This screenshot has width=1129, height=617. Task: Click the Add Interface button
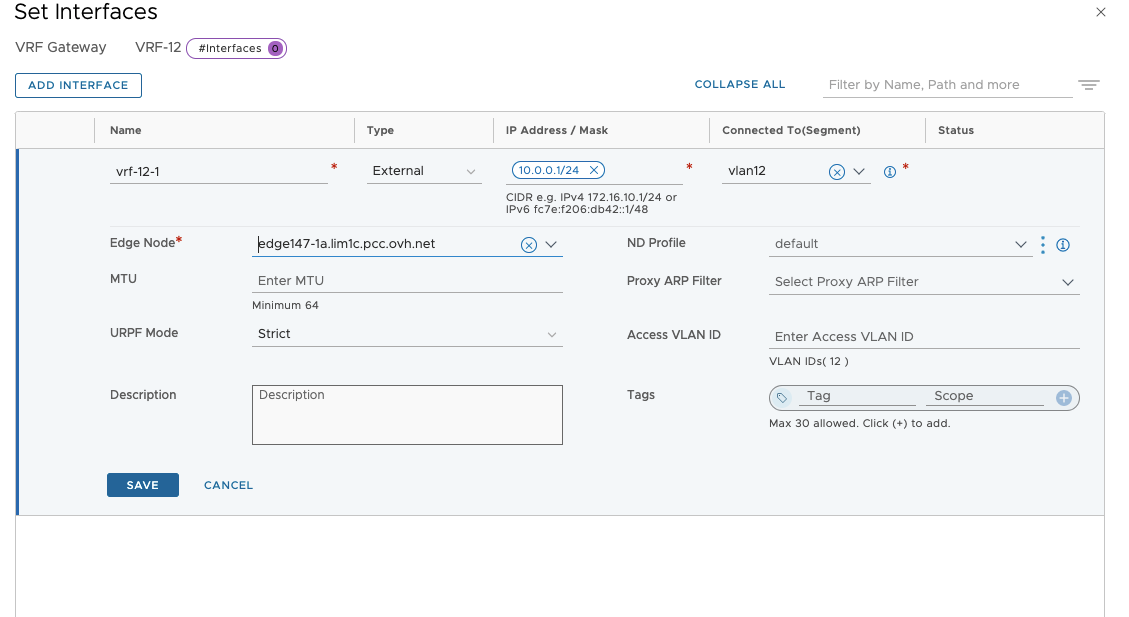click(78, 85)
